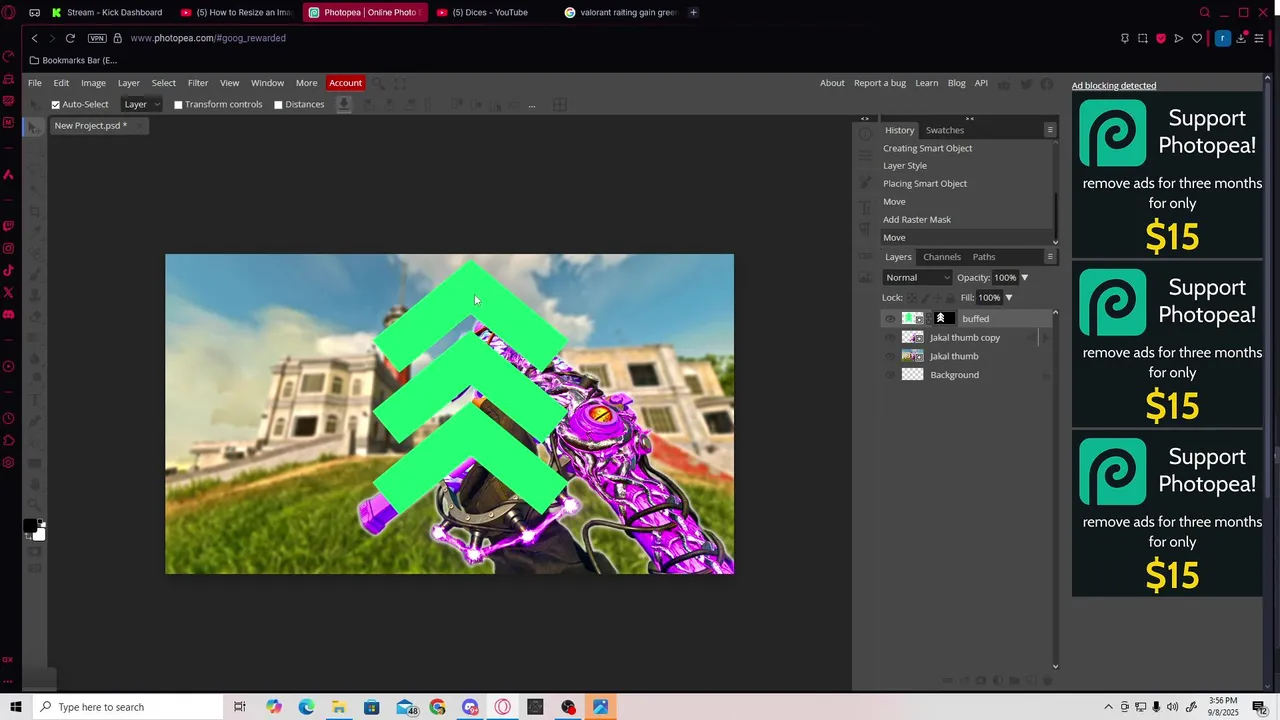Open browser snapshot icon in toolbar
The image size is (1280, 720).
tap(1143, 38)
